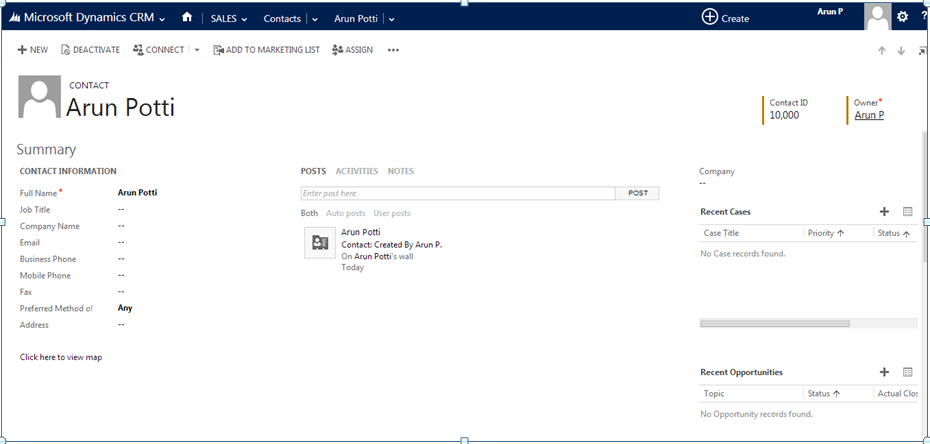This screenshot has height=444, width=930.
Task: Expand the Arun Potti record chevron
Action: [x=391, y=19]
